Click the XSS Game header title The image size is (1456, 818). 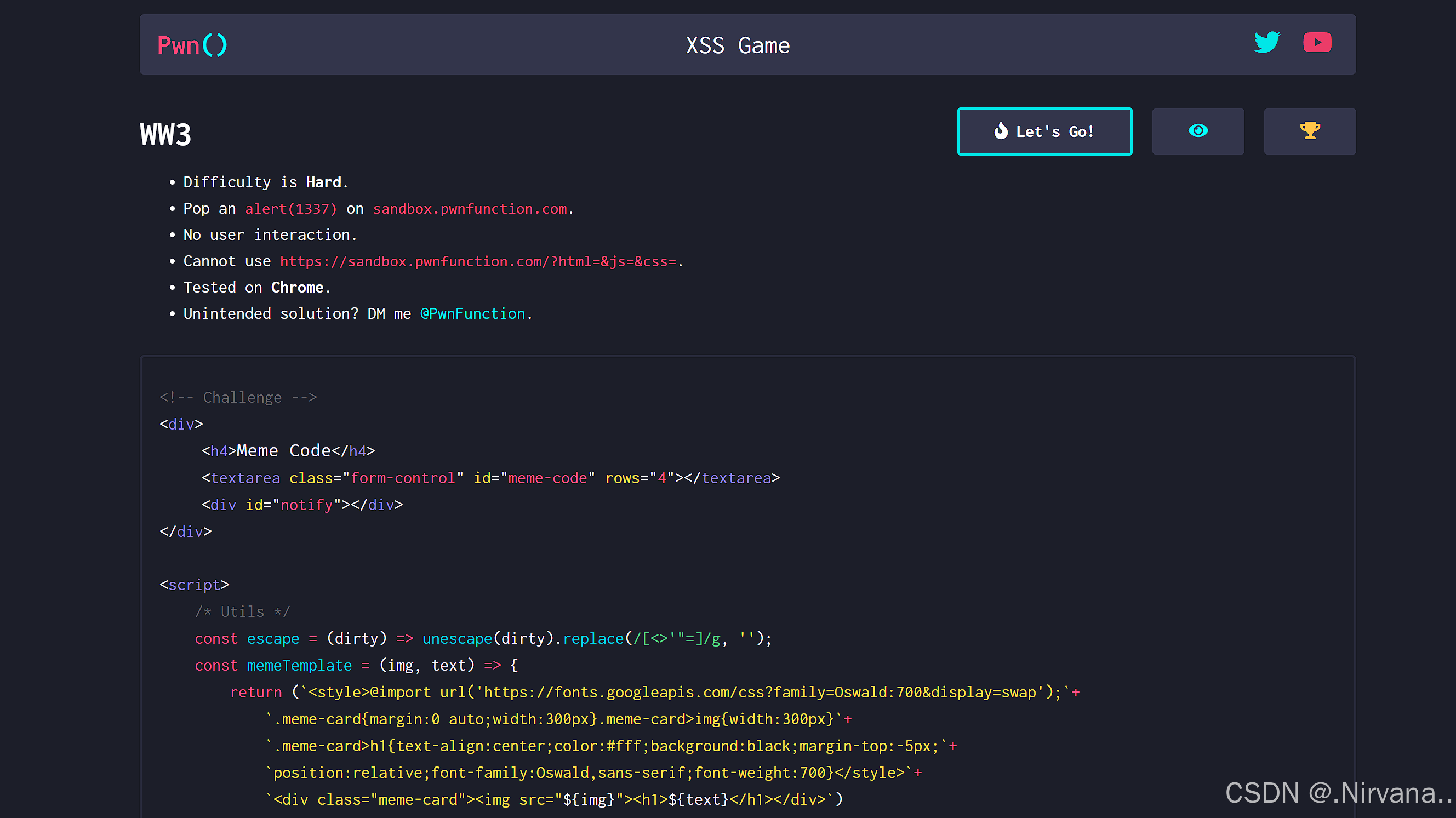click(738, 45)
